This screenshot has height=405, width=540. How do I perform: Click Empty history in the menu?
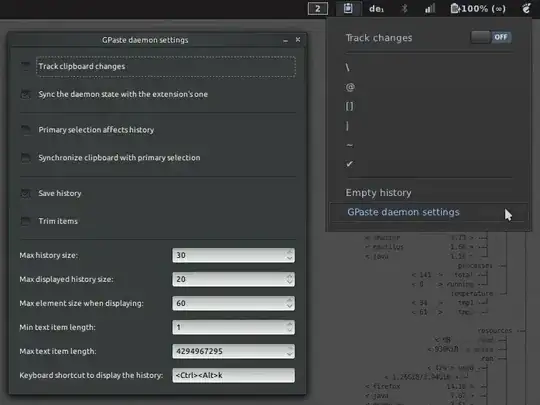[x=378, y=193]
